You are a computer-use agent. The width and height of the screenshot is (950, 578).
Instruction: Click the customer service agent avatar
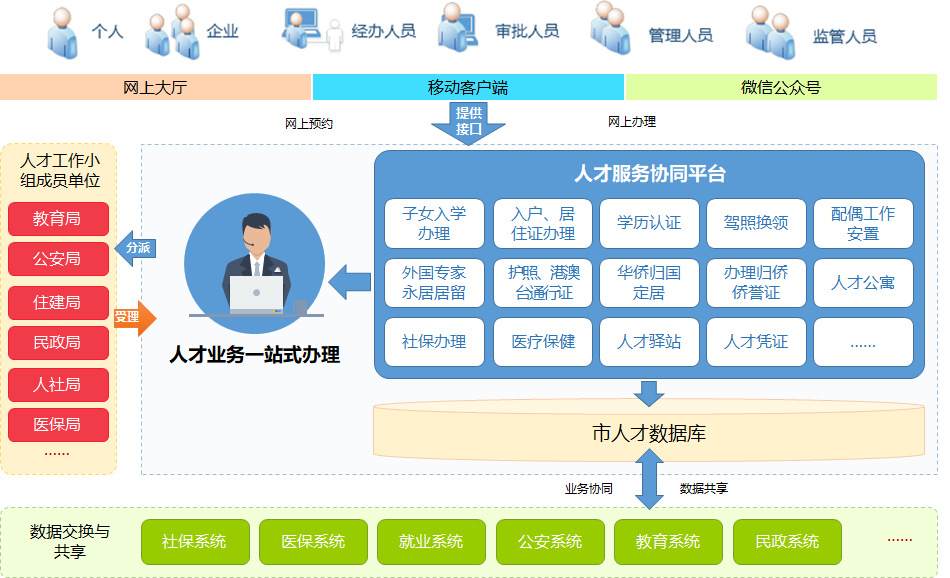coord(255,264)
